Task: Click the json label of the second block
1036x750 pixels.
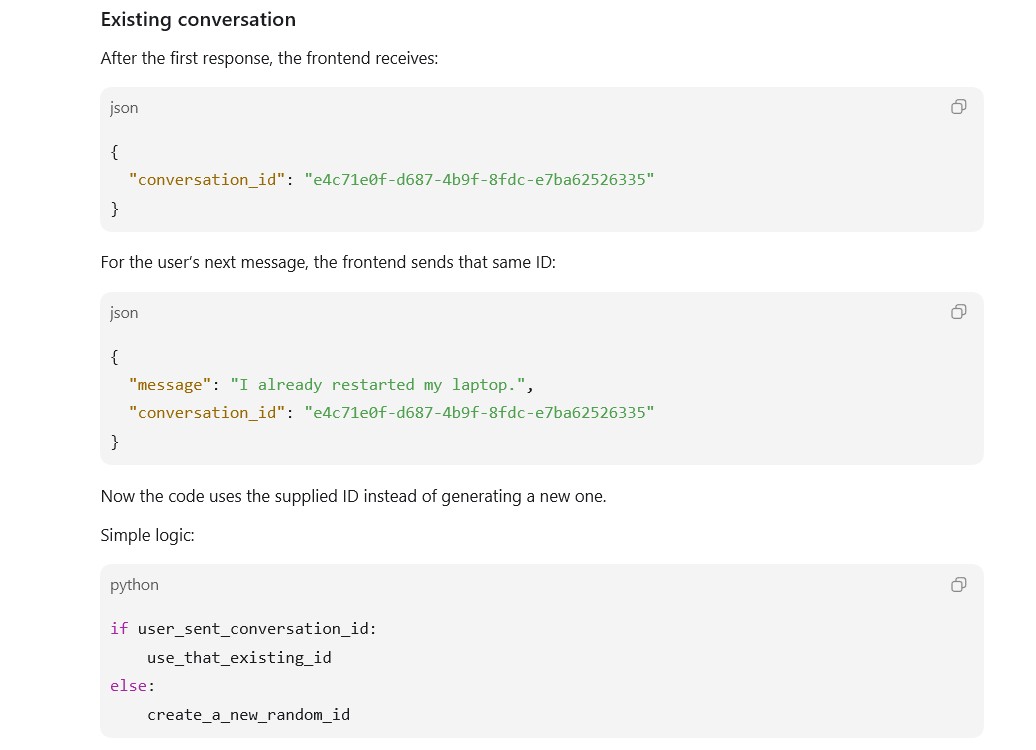Action: 124,313
